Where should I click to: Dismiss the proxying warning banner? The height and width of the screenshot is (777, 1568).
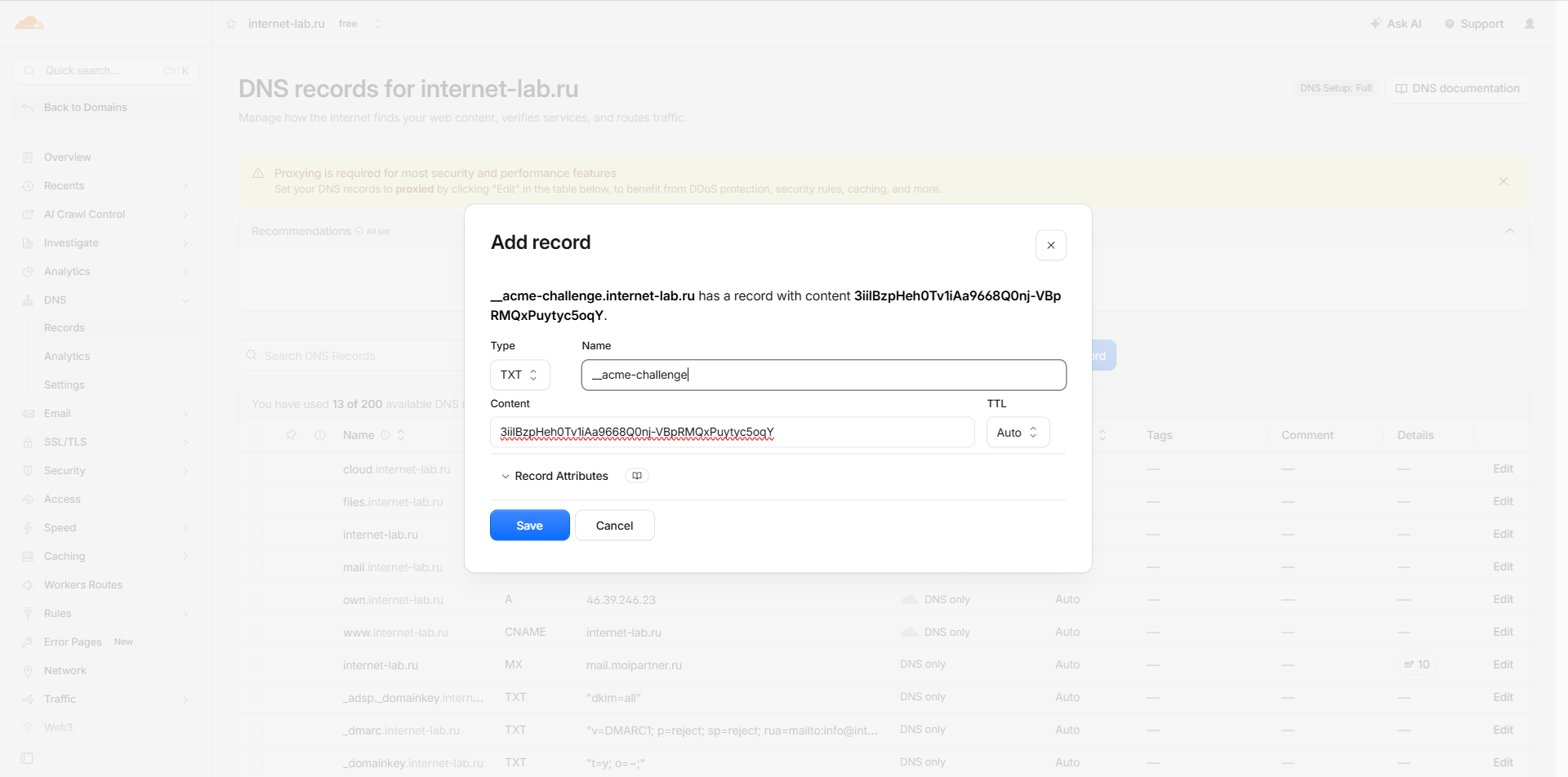[1503, 181]
